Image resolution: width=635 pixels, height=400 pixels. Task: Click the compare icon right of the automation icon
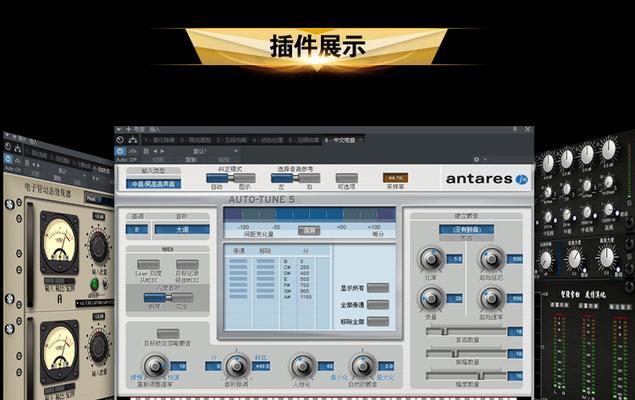(132, 151)
